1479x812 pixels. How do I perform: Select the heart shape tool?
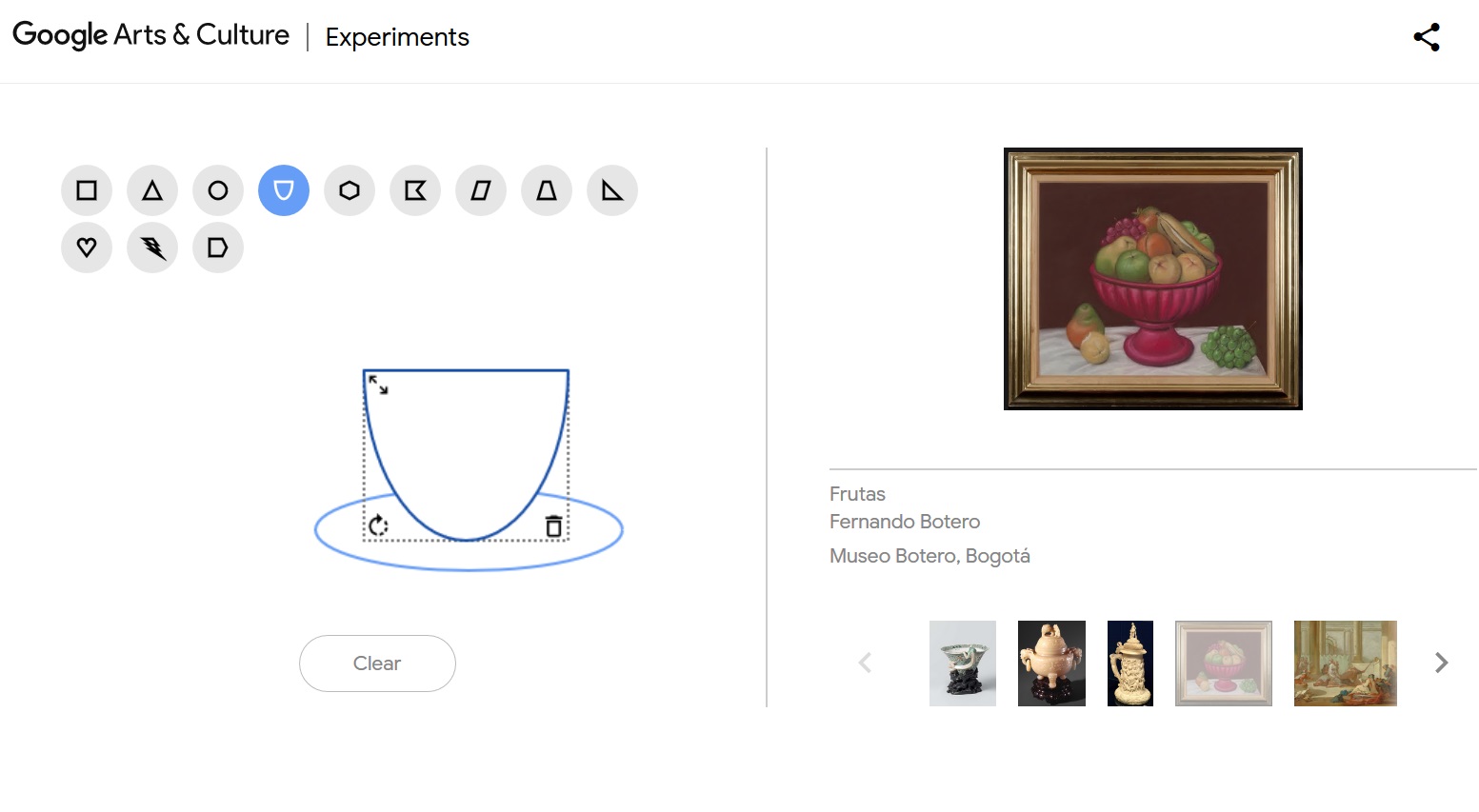pyautogui.click(x=87, y=248)
